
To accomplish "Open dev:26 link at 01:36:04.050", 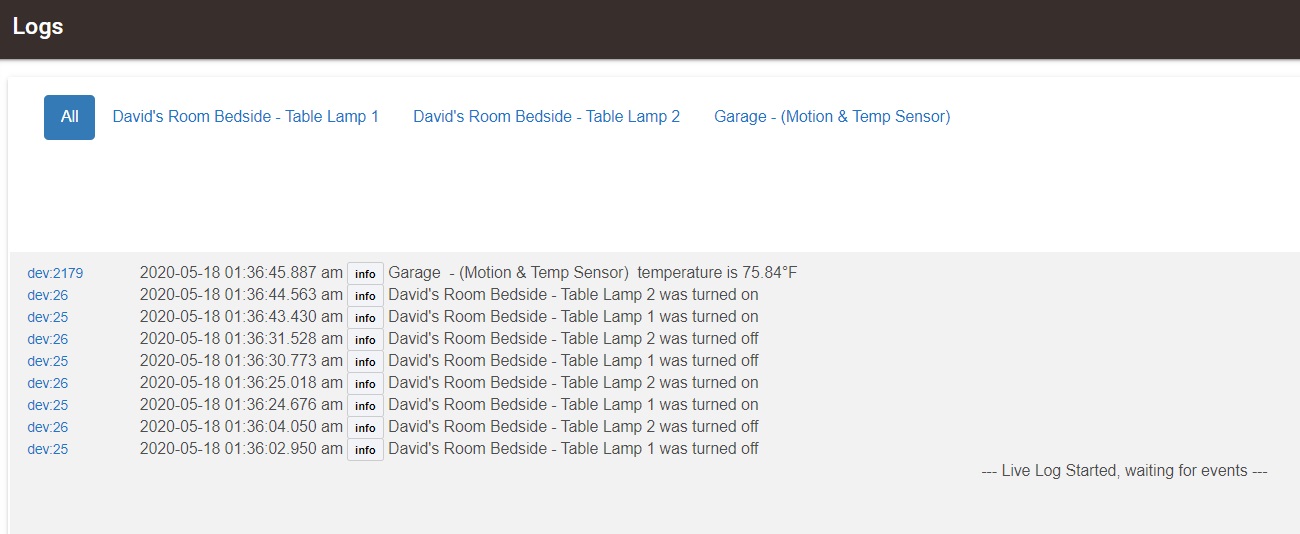I will (48, 427).
